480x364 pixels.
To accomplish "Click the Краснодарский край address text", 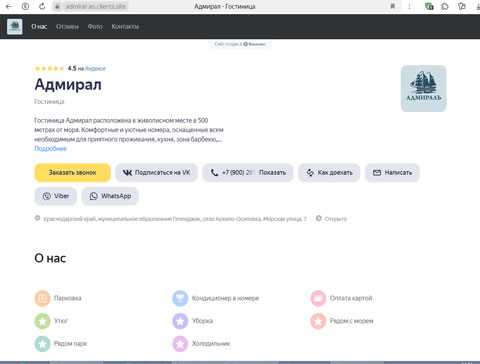I will [x=175, y=219].
